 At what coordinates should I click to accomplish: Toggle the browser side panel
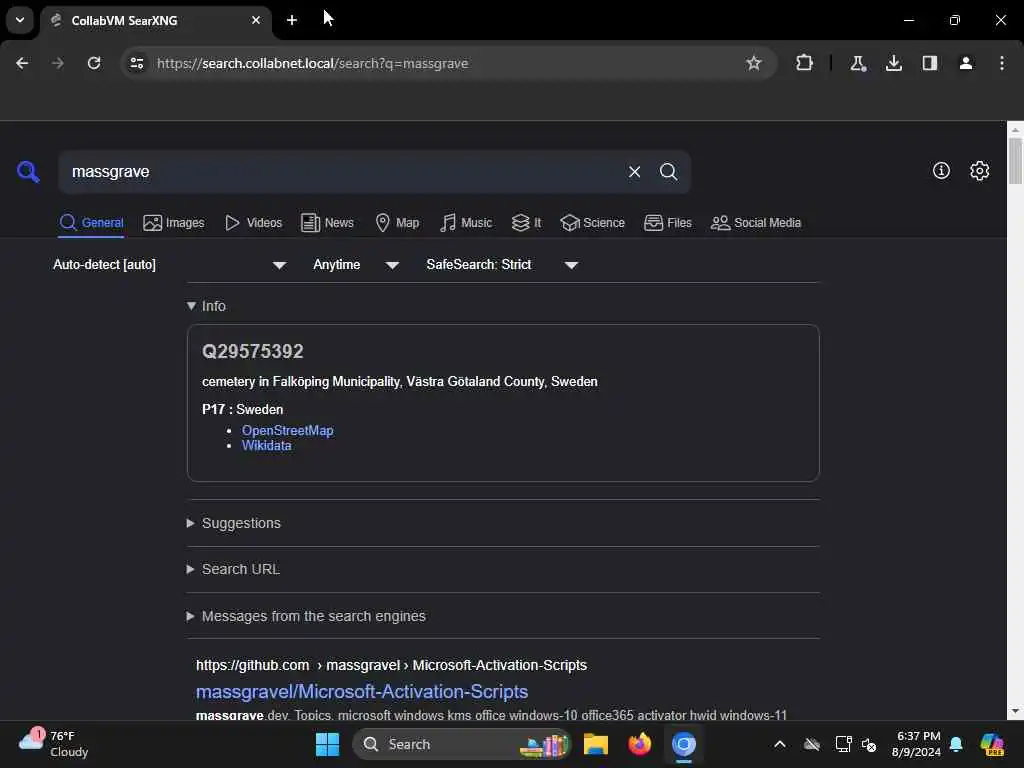click(x=929, y=63)
